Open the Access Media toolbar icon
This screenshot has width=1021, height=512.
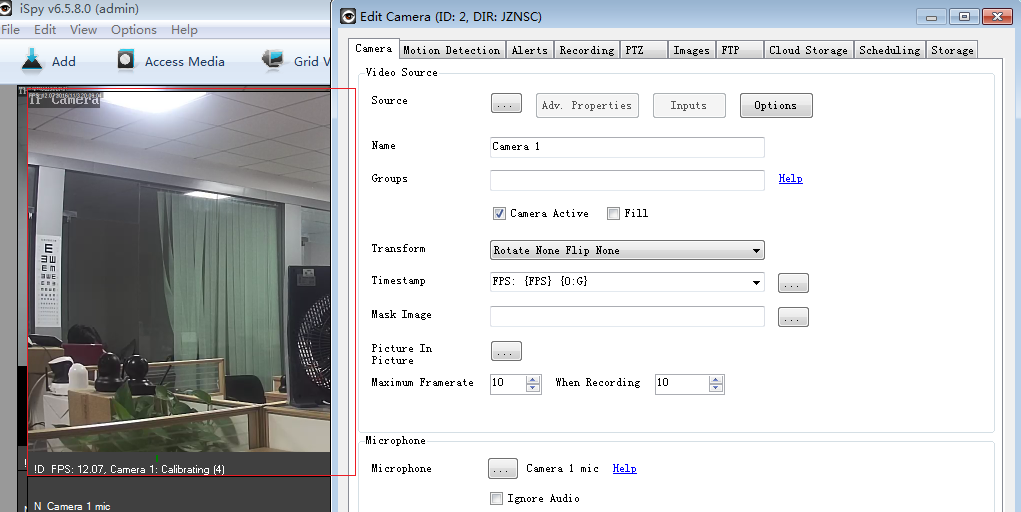point(126,60)
